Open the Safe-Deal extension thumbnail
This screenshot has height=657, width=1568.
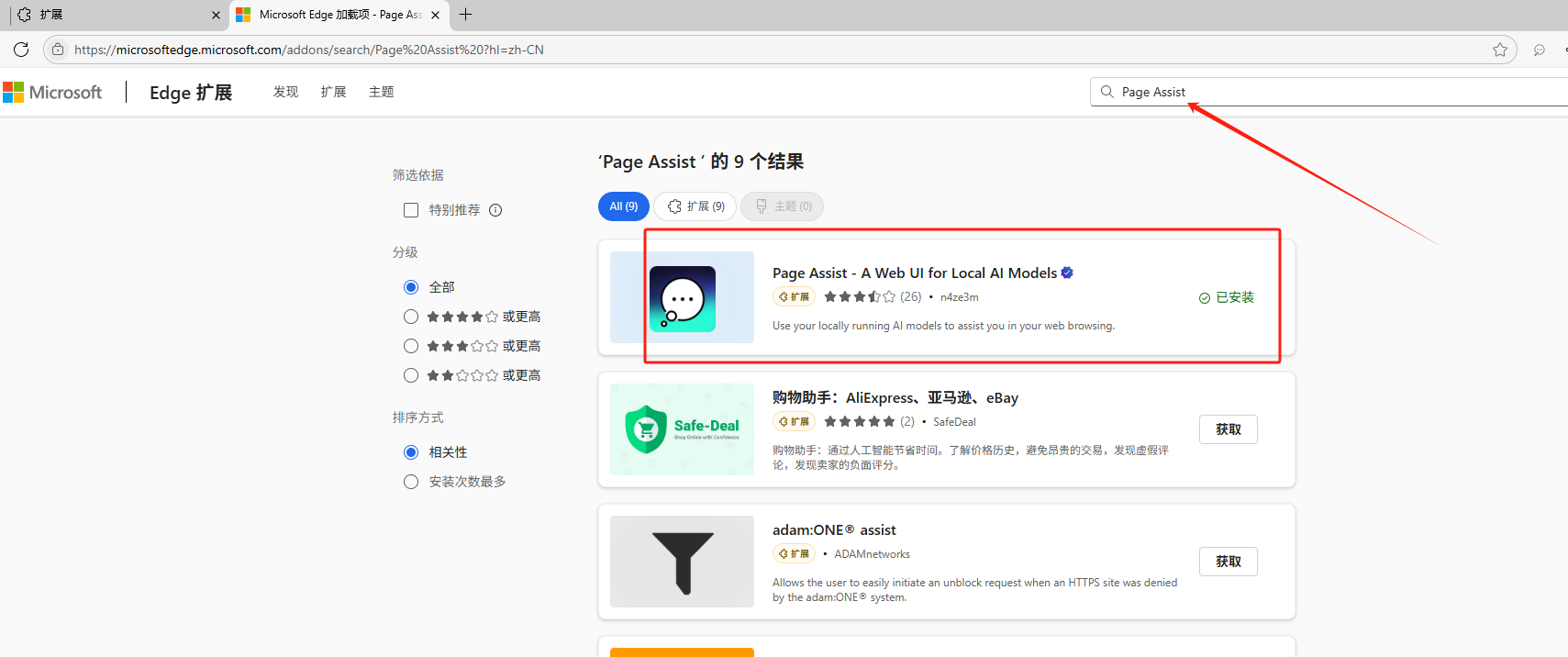(682, 429)
